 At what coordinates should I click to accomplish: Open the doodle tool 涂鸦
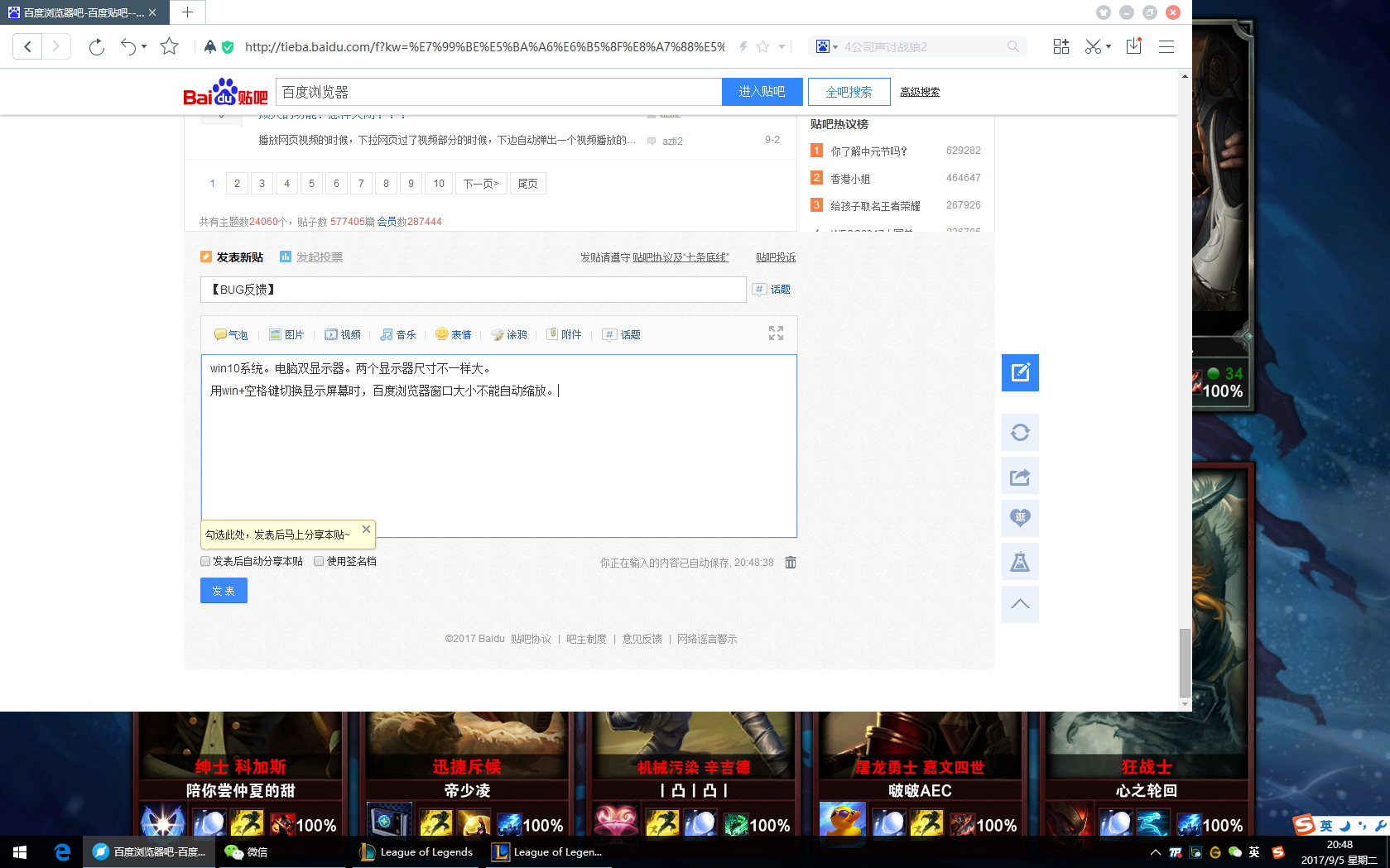[509, 335]
